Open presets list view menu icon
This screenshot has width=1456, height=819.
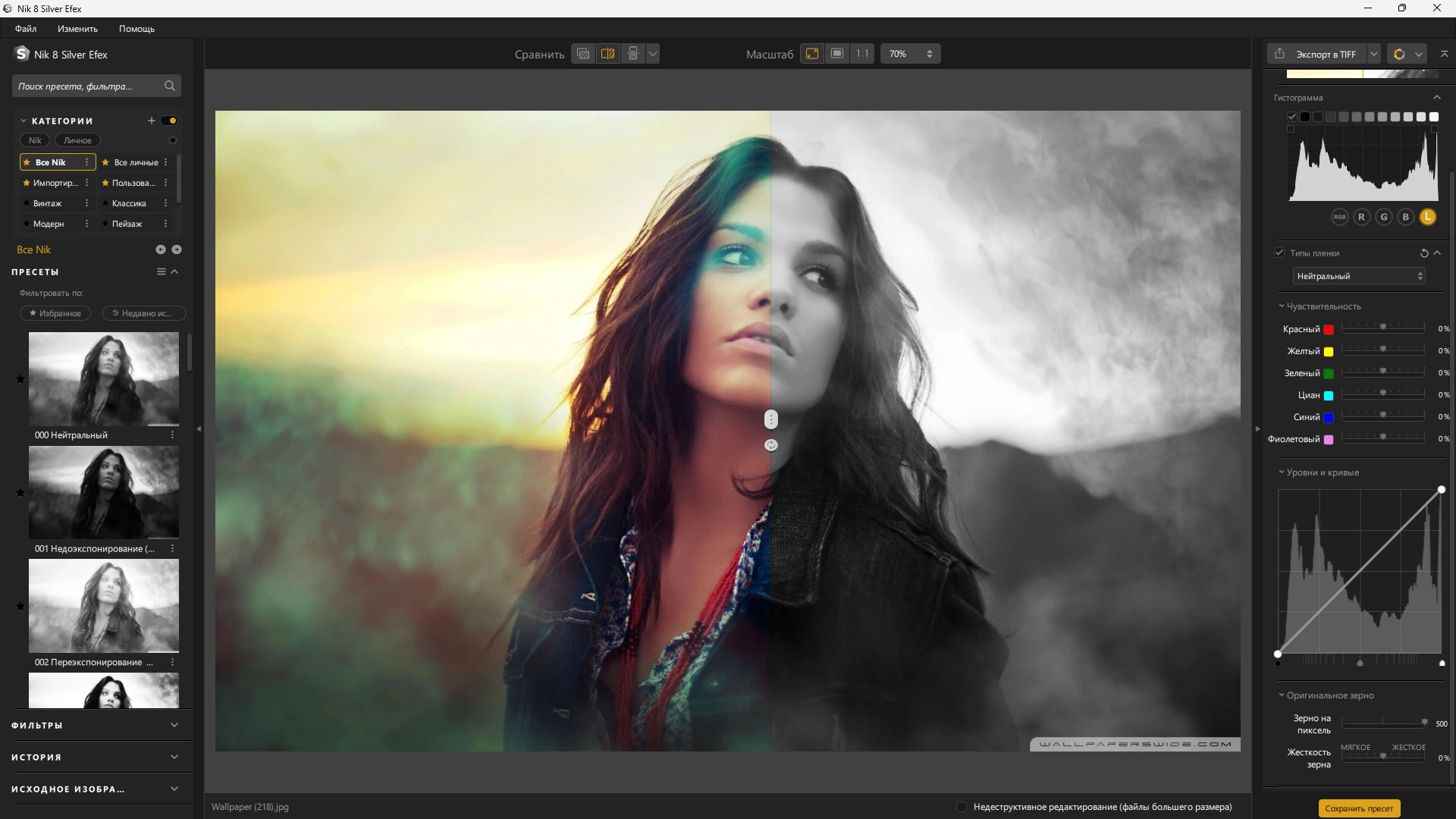click(x=162, y=271)
